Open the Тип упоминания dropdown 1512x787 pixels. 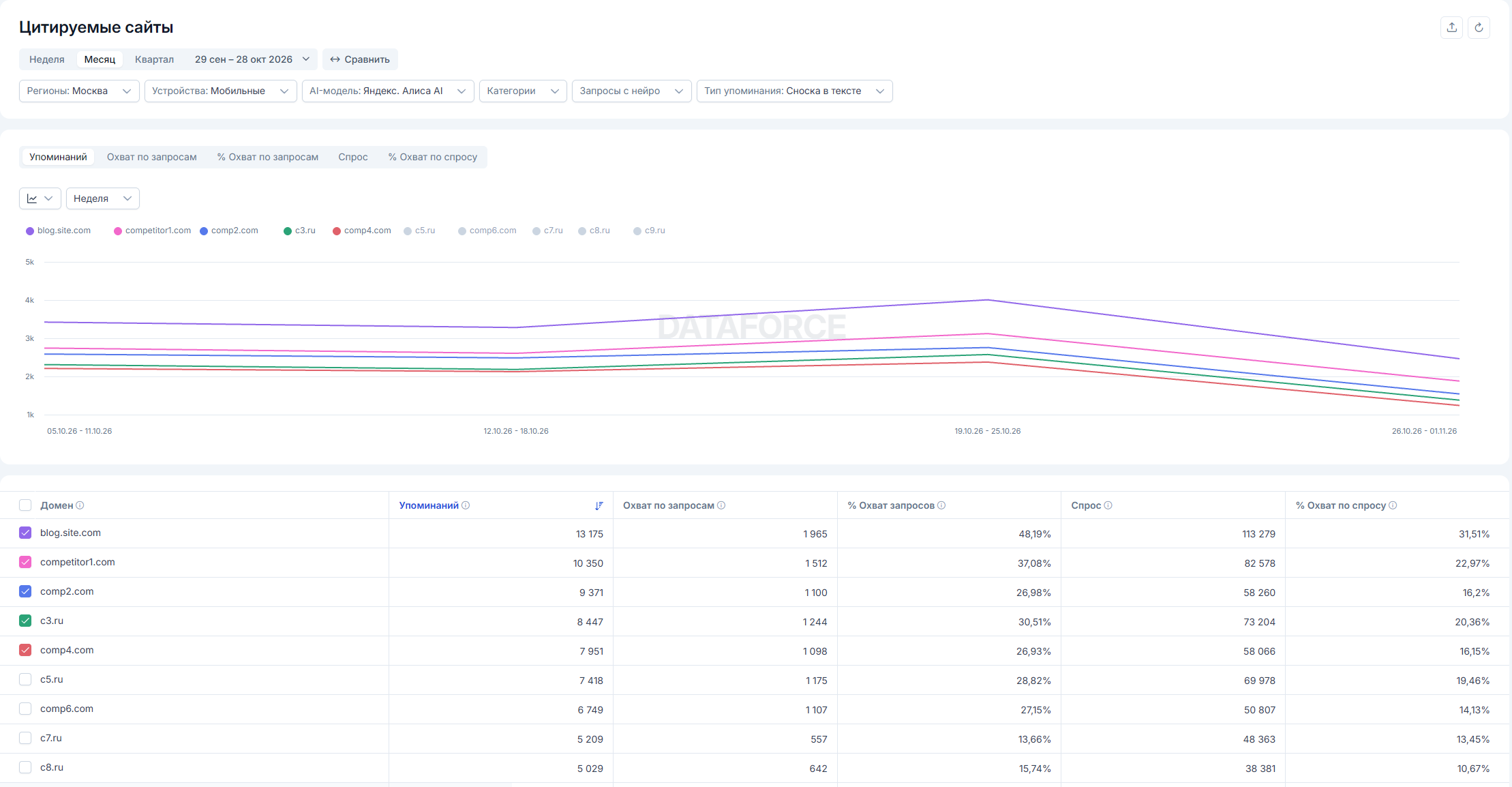click(795, 91)
